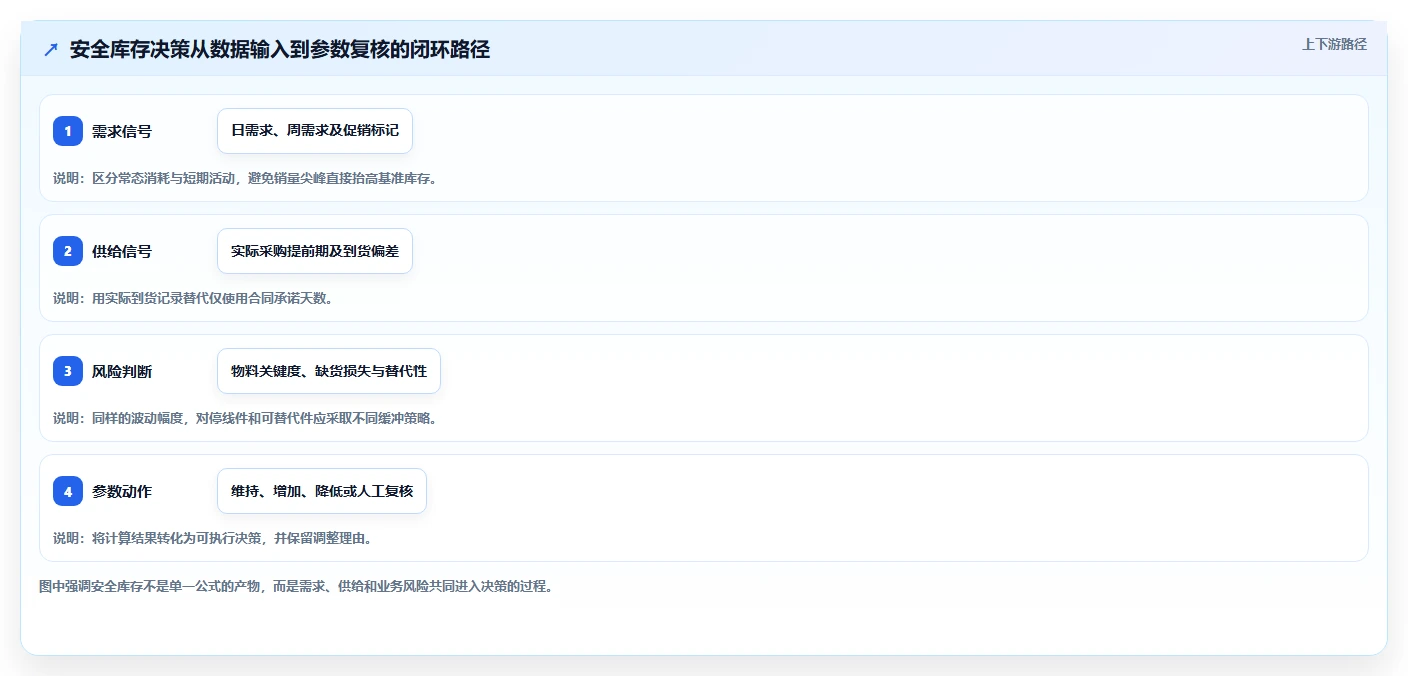This screenshot has height=676, width=1408.
Task: Click the footer caption 图中强调安全库存不是单一公式
Action: (296, 586)
